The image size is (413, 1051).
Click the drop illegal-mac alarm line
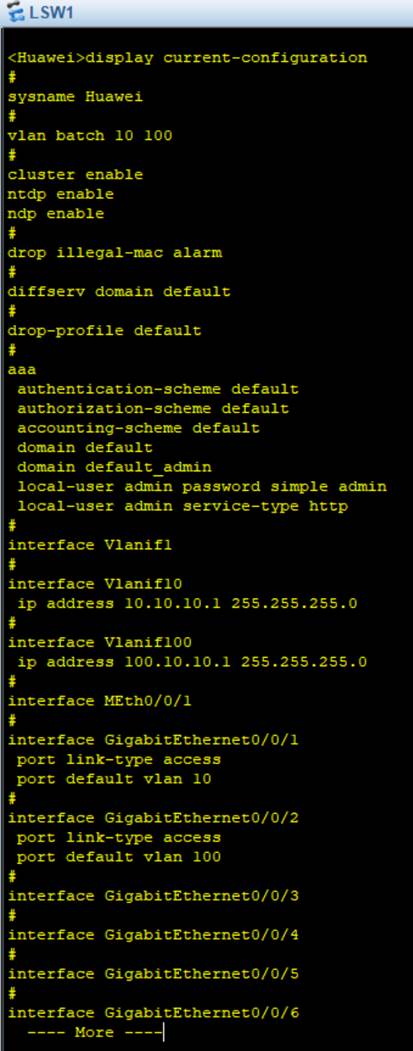point(115,253)
